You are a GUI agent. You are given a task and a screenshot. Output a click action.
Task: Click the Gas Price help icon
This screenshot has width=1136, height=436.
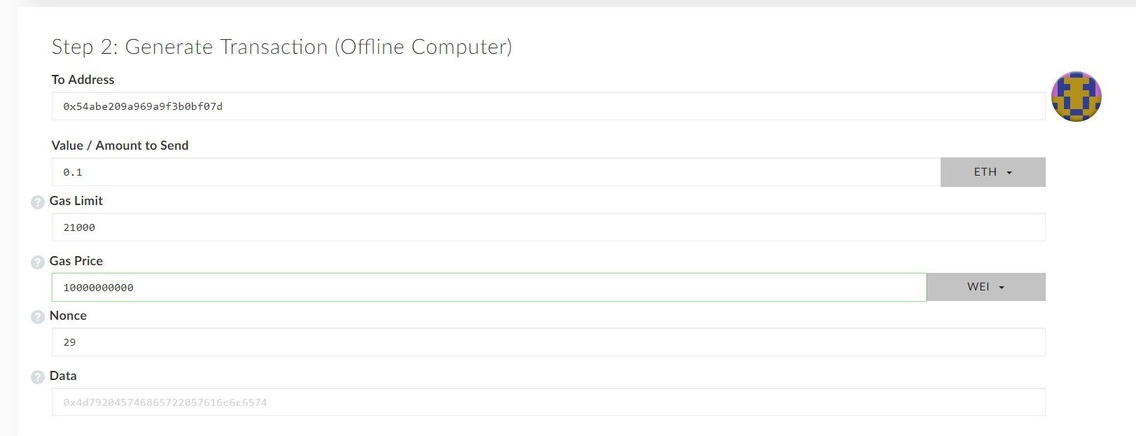(x=38, y=262)
